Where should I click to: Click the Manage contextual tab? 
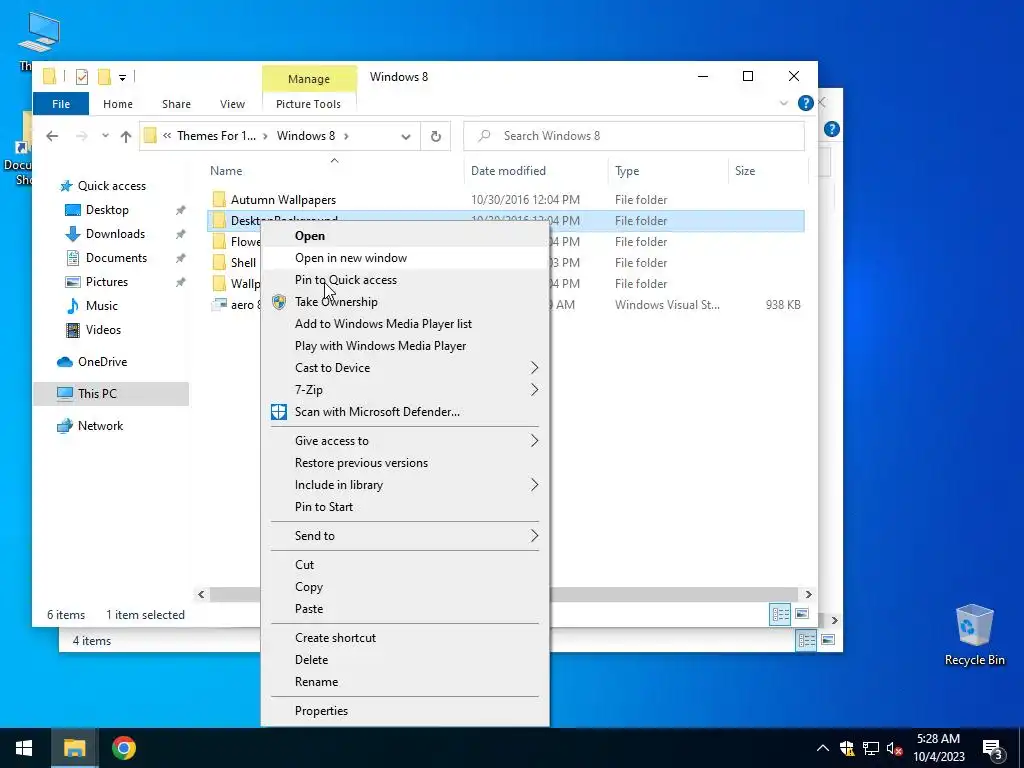[309, 79]
